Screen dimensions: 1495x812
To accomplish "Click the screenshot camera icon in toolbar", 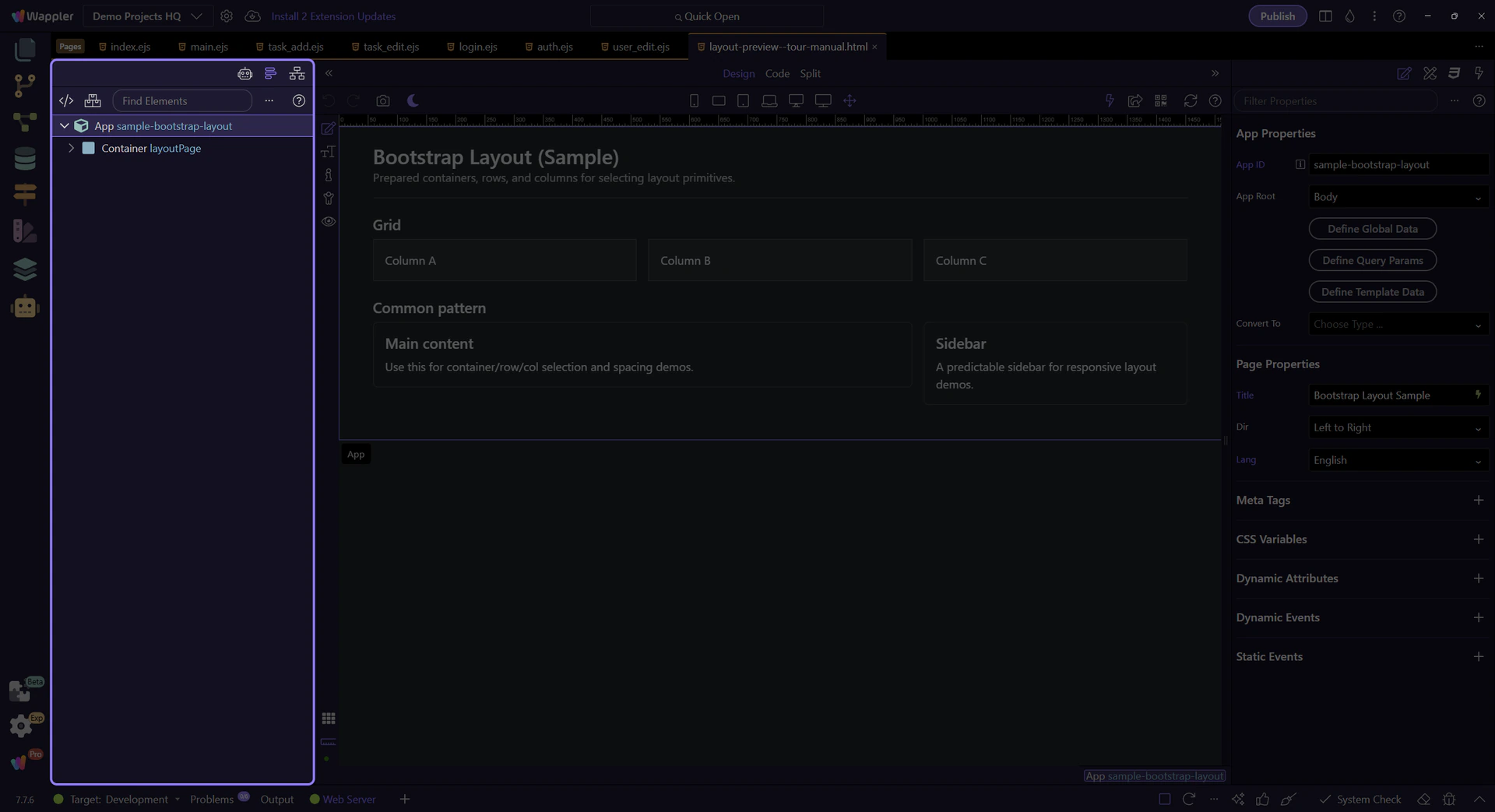I will coord(382,101).
